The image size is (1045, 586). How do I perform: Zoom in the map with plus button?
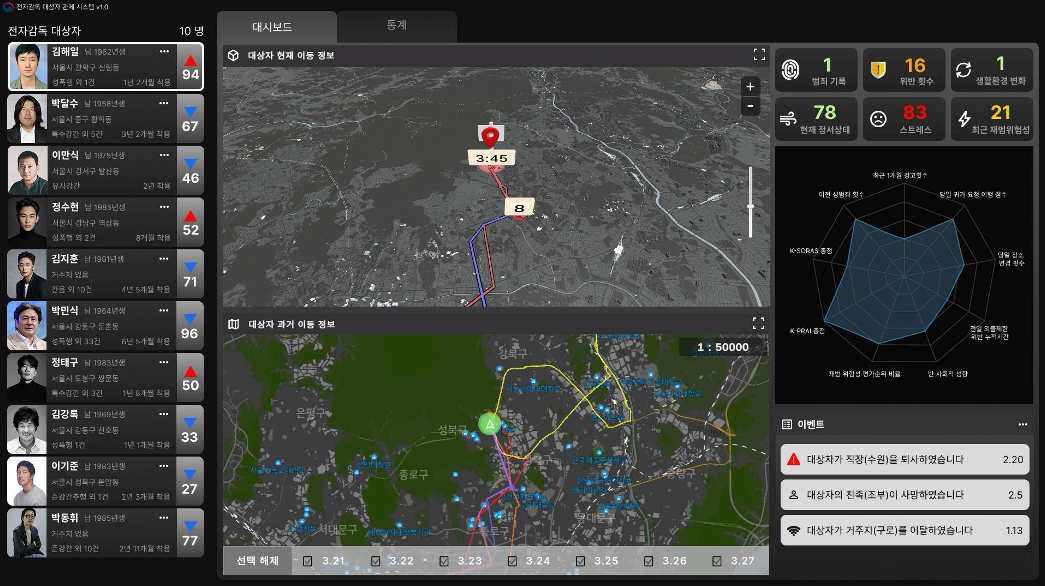tap(750, 87)
